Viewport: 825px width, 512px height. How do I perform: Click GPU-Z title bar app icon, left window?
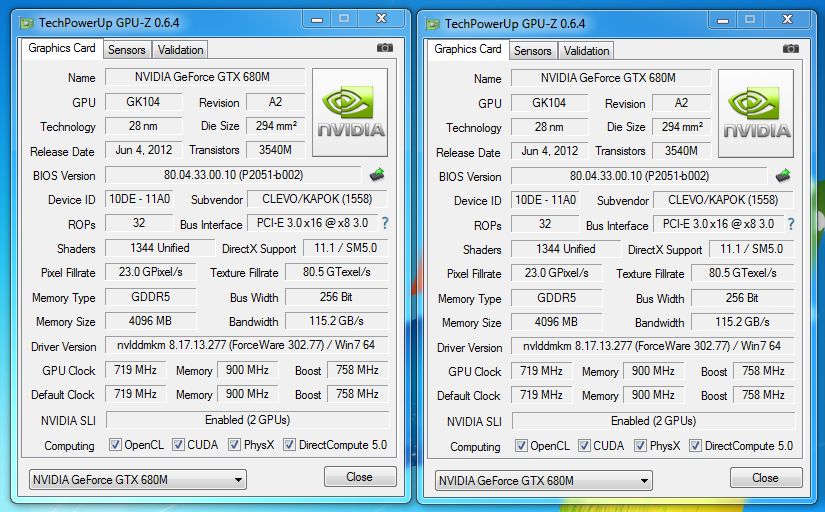[26, 23]
